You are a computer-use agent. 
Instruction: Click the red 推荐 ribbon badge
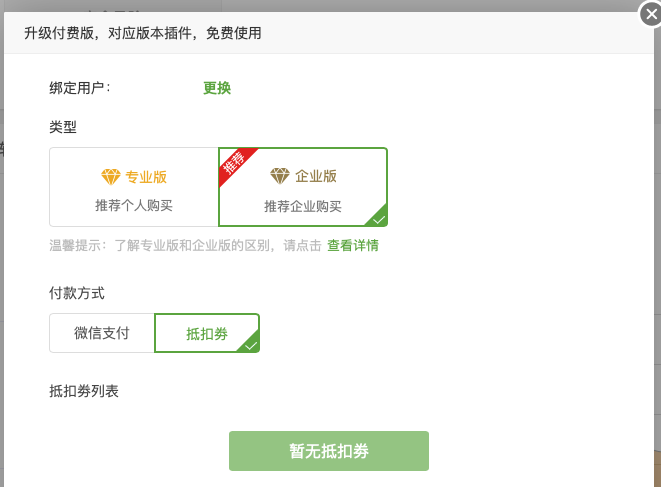236,164
